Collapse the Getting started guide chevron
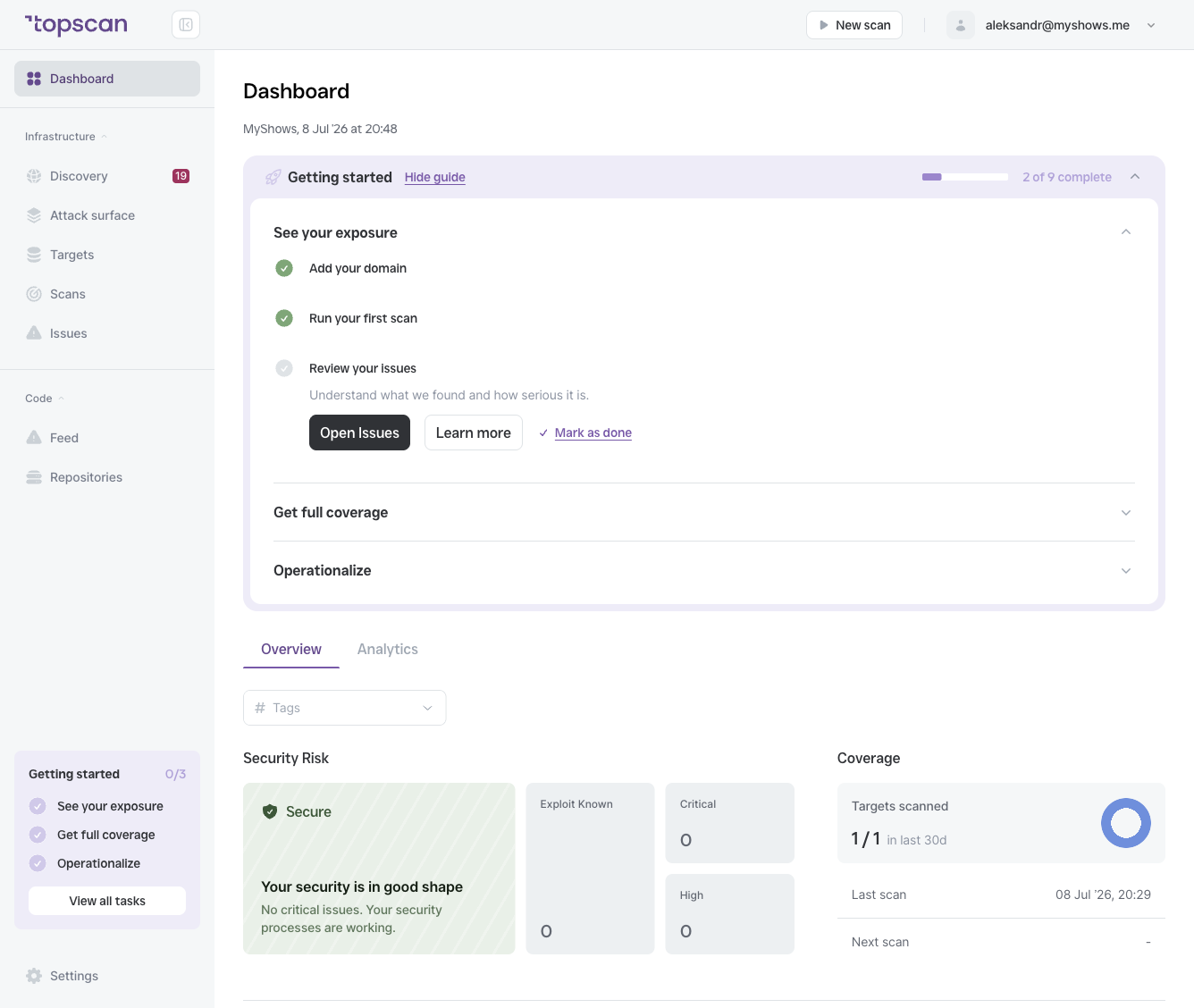1194x1008 pixels. point(1135,177)
